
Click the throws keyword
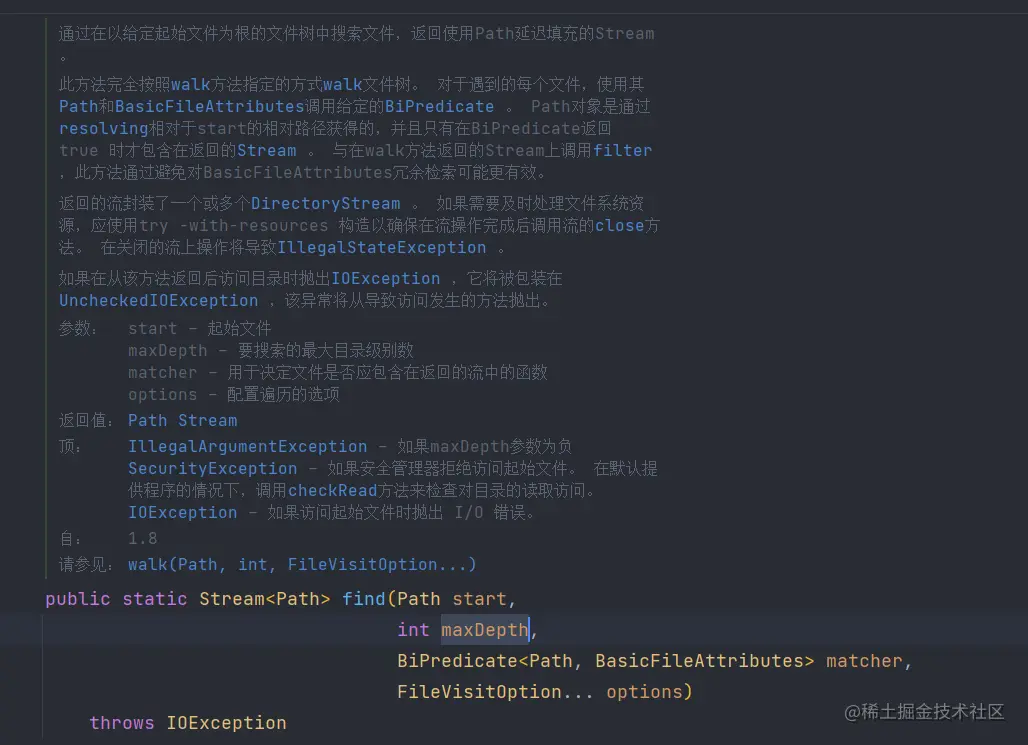tap(122, 723)
